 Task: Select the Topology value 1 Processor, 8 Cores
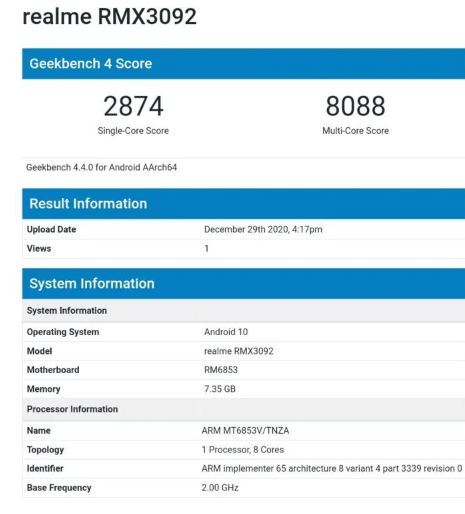click(243, 450)
